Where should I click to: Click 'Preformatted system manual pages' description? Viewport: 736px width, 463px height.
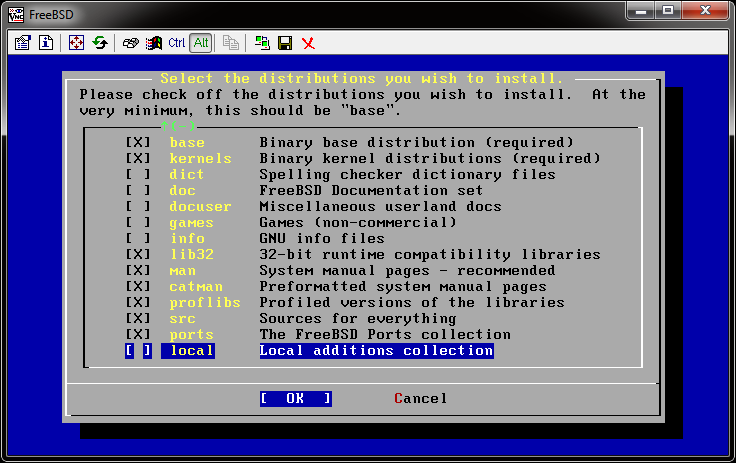[403, 286]
